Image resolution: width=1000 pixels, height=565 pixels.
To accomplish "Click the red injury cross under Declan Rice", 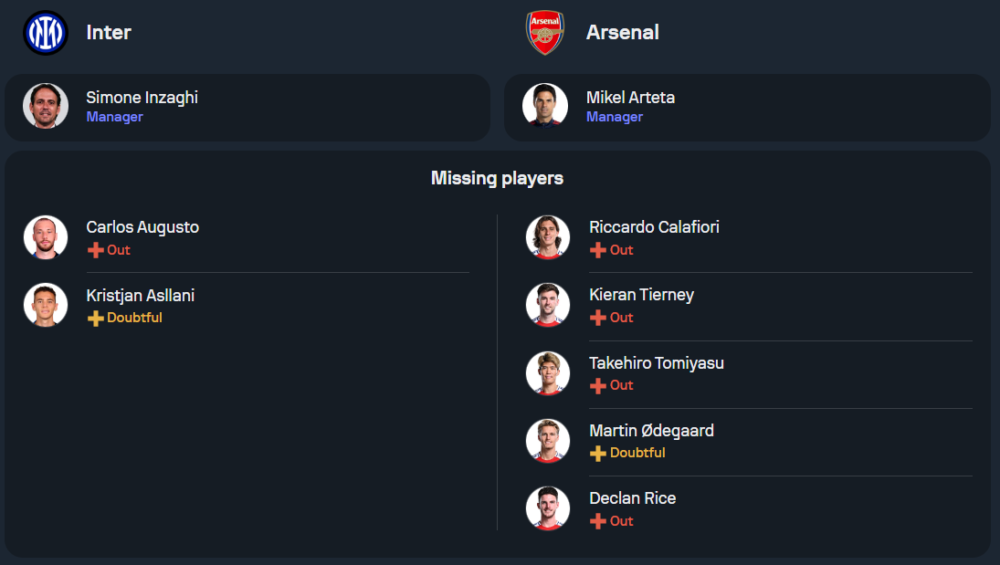I will coord(598,521).
